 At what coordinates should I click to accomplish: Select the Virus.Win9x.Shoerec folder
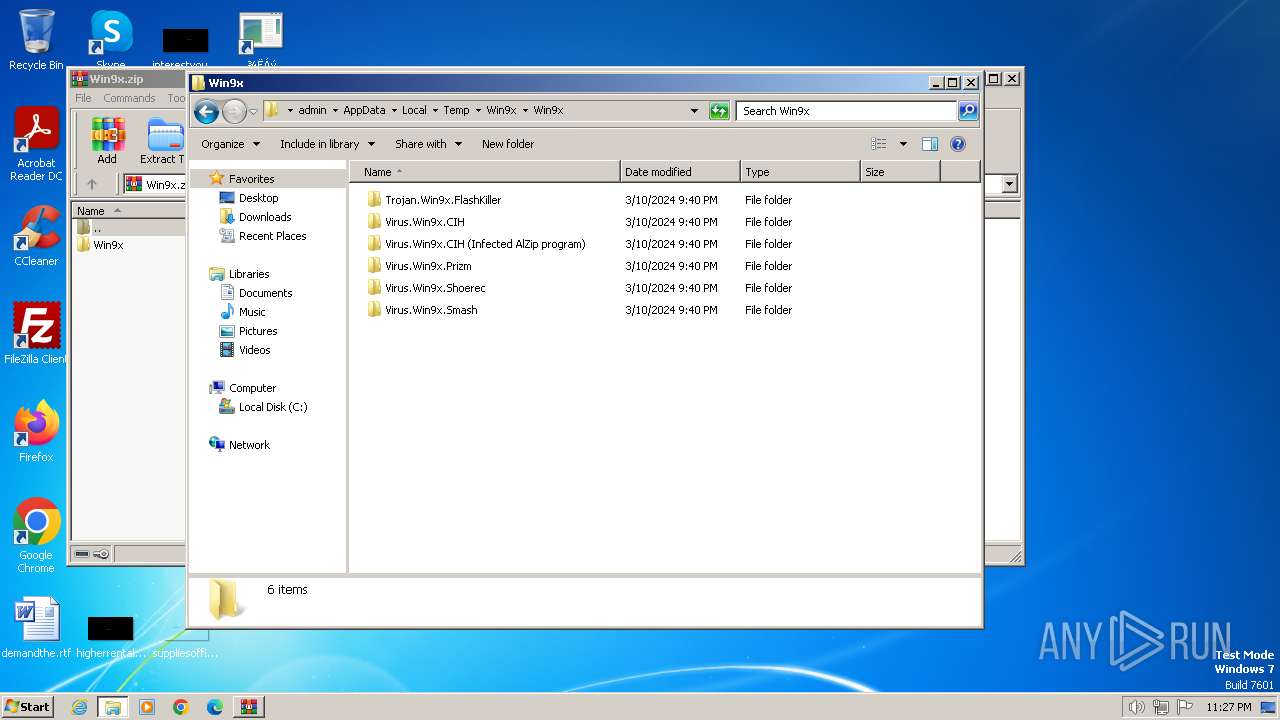[426, 288]
